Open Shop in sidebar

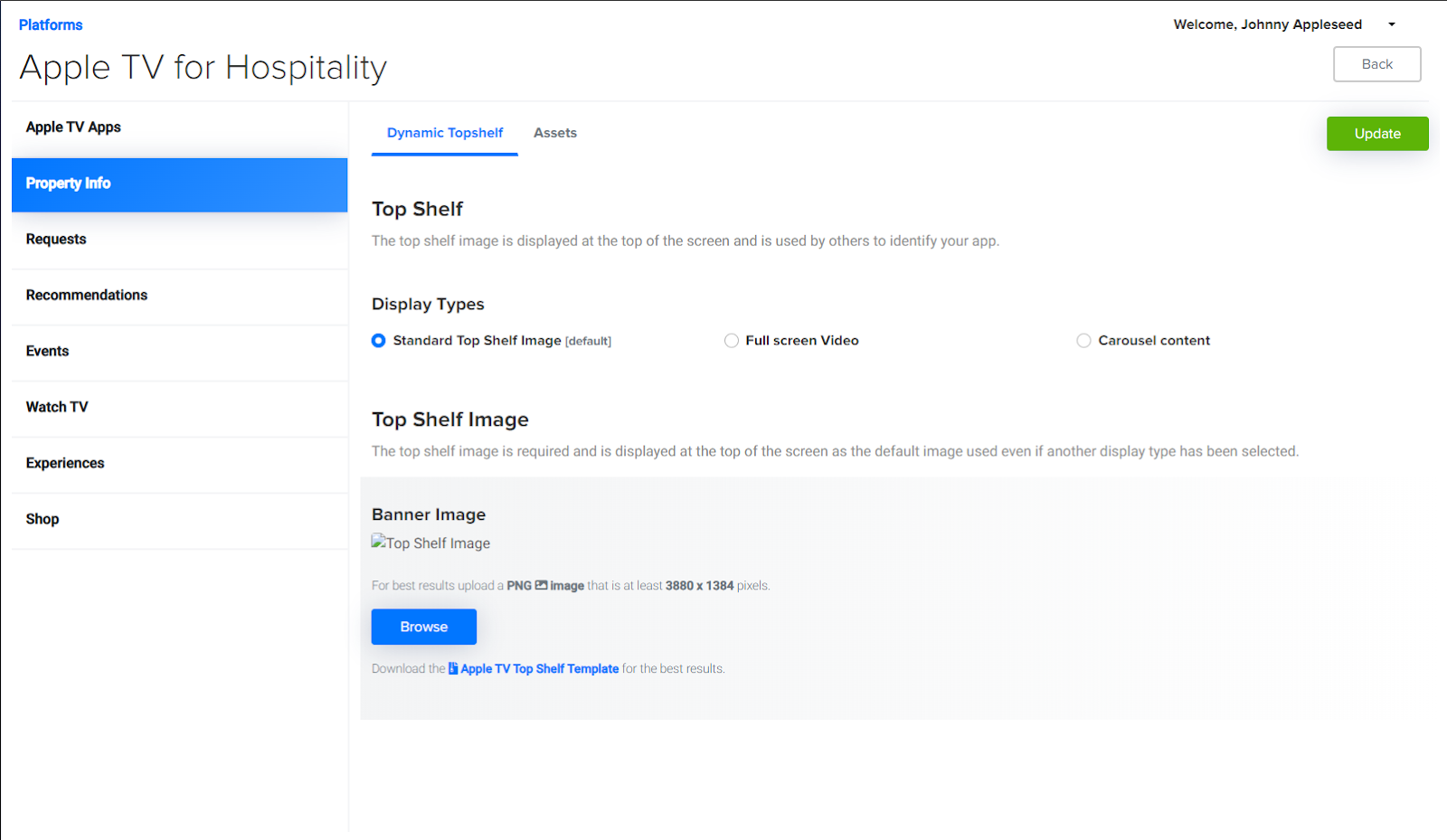click(x=180, y=520)
